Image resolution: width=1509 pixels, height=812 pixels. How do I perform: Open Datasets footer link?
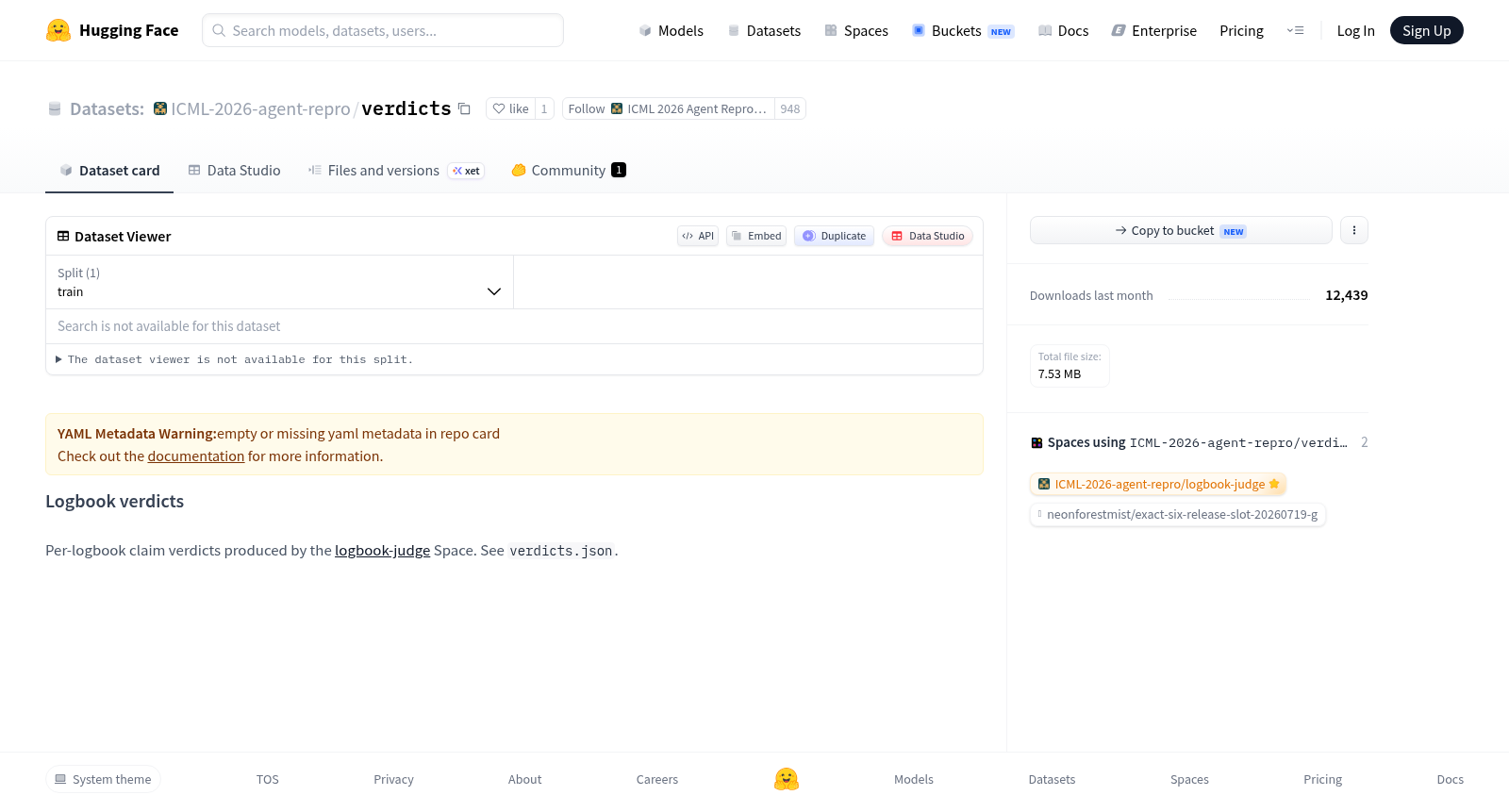tap(1052, 779)
